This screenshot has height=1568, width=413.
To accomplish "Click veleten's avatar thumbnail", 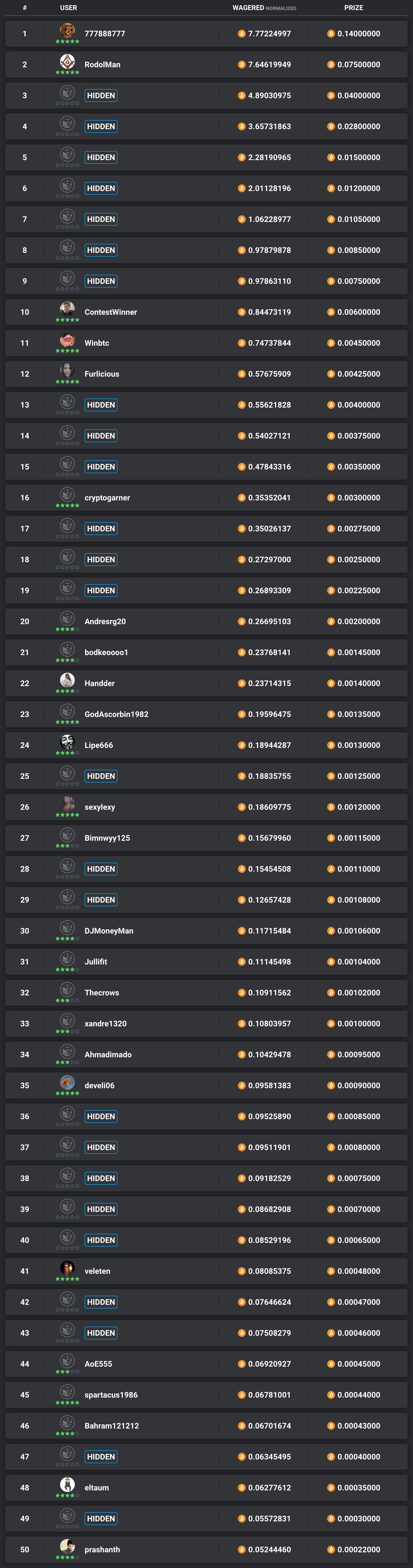I will pyautogui.click(x=67, y=1268).
